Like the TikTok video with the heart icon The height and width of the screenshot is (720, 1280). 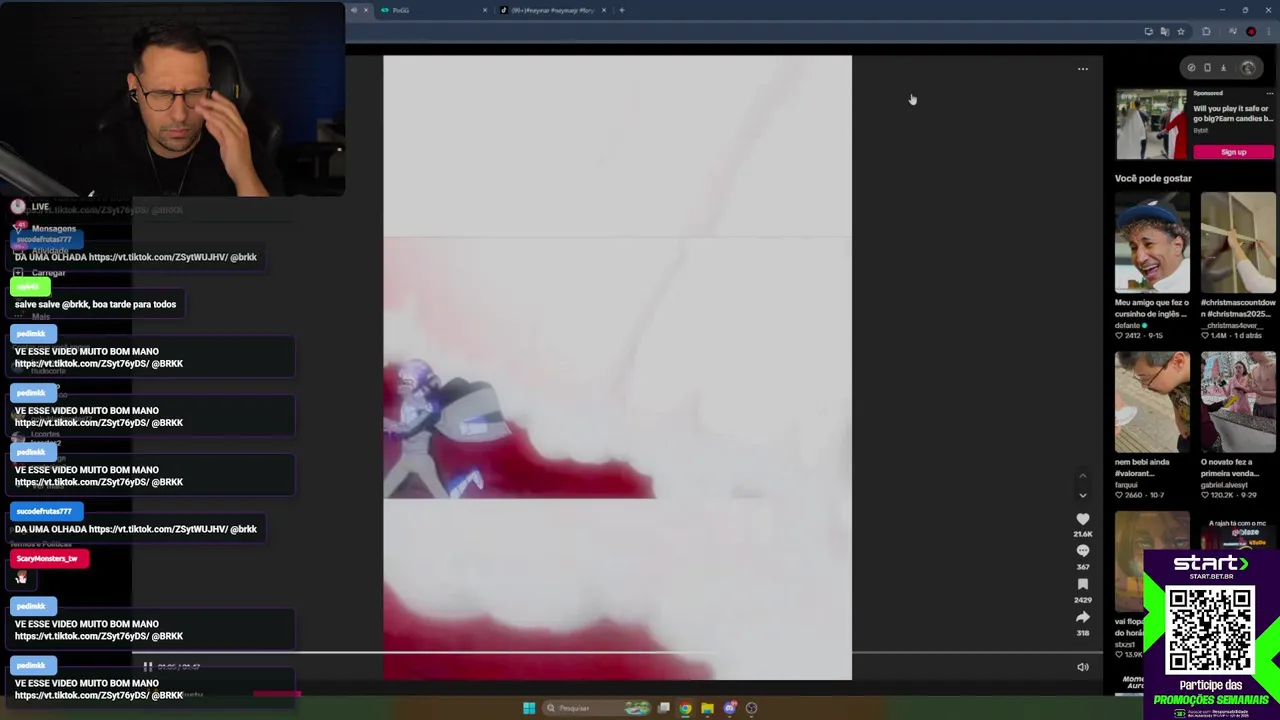(1082, 519)
